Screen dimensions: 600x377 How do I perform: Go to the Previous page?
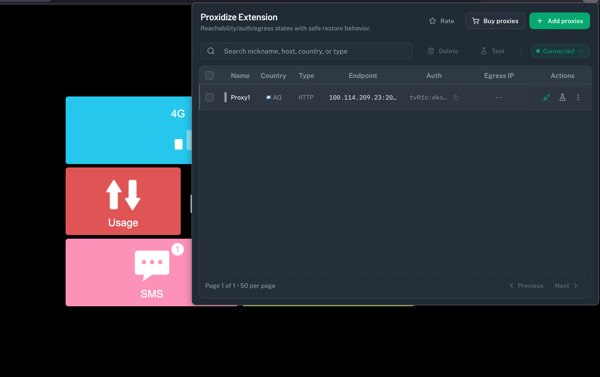(526, 286)
